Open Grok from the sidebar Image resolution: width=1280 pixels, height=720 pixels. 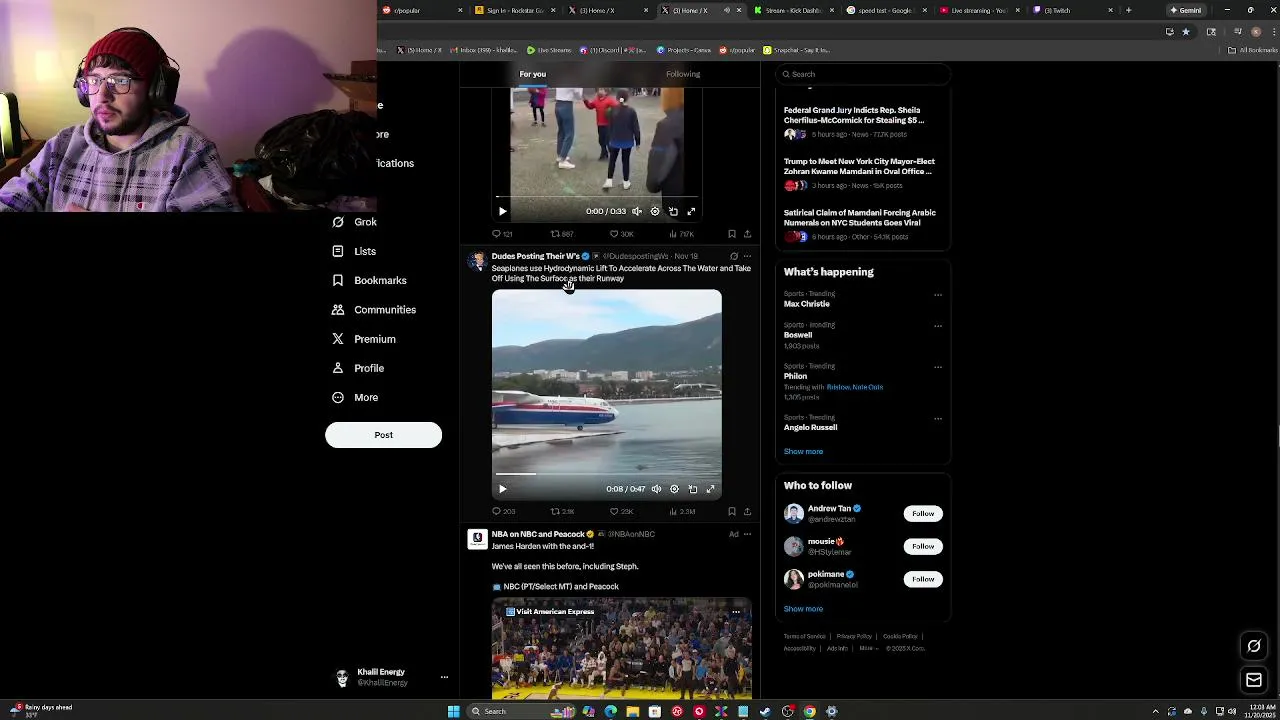[x=355, y=222]
